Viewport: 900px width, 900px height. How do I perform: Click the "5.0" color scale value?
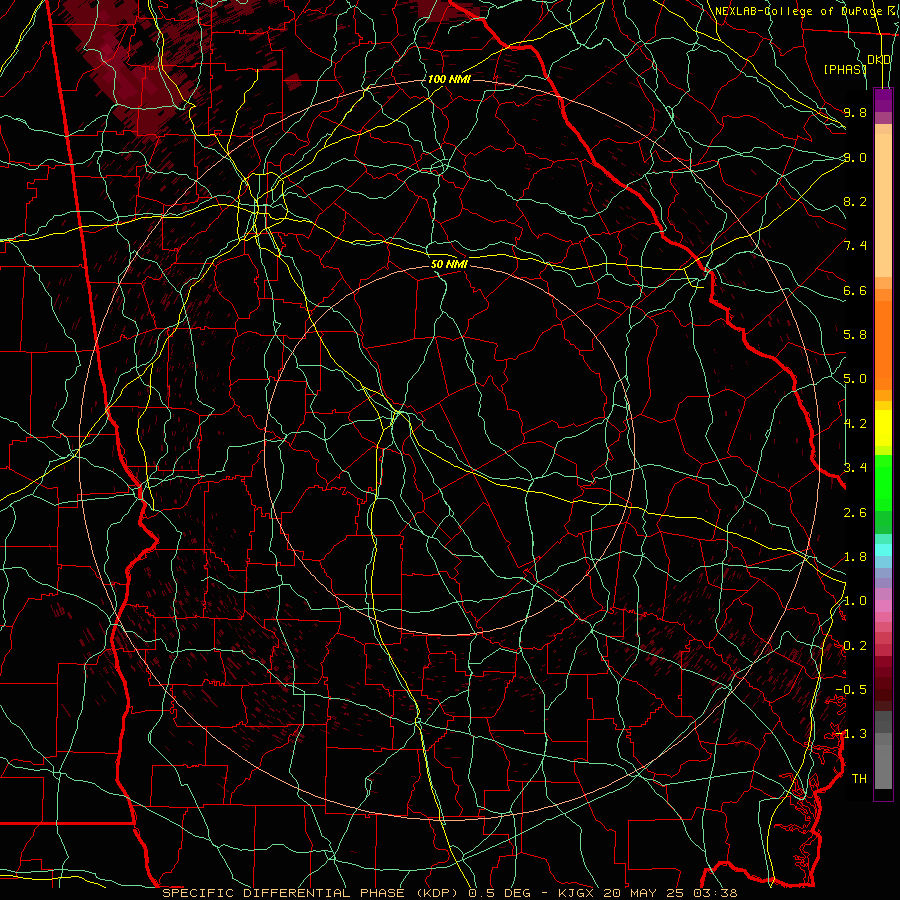[x=855, y=379]
